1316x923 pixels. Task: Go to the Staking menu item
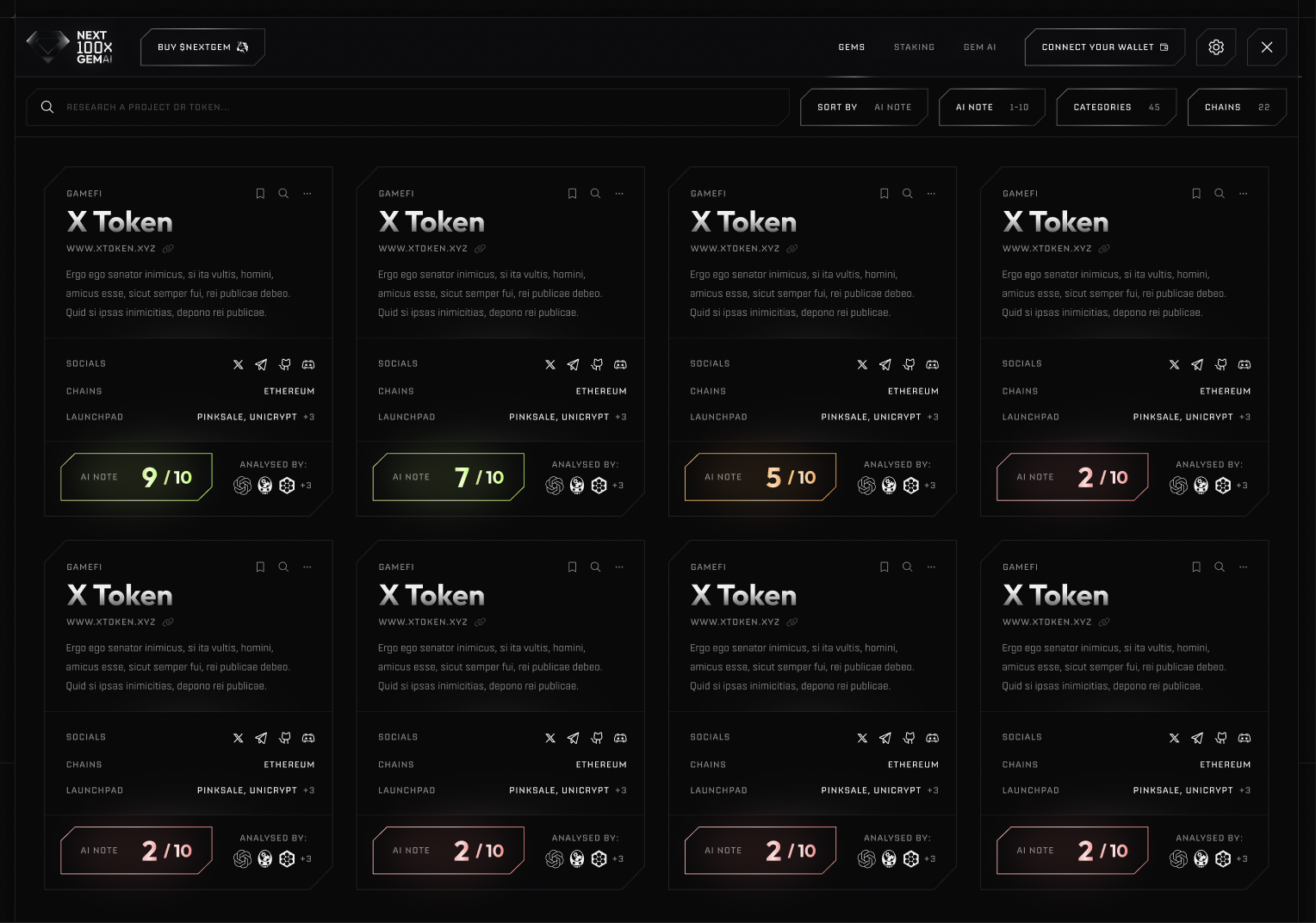pos(914,47)
